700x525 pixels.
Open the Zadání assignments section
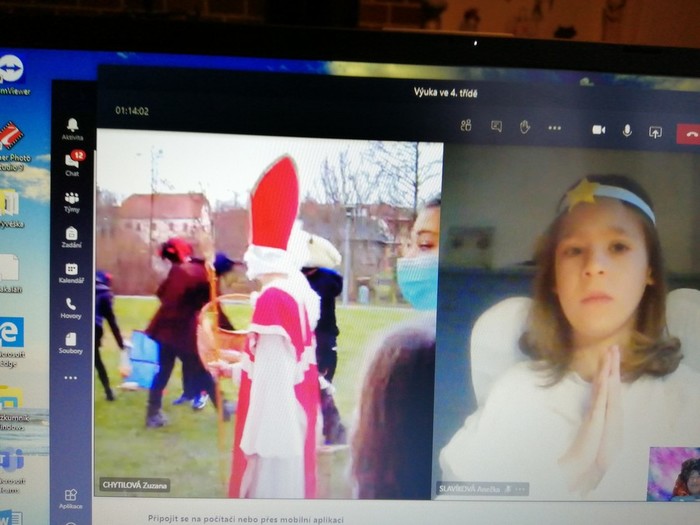point(71,237)
